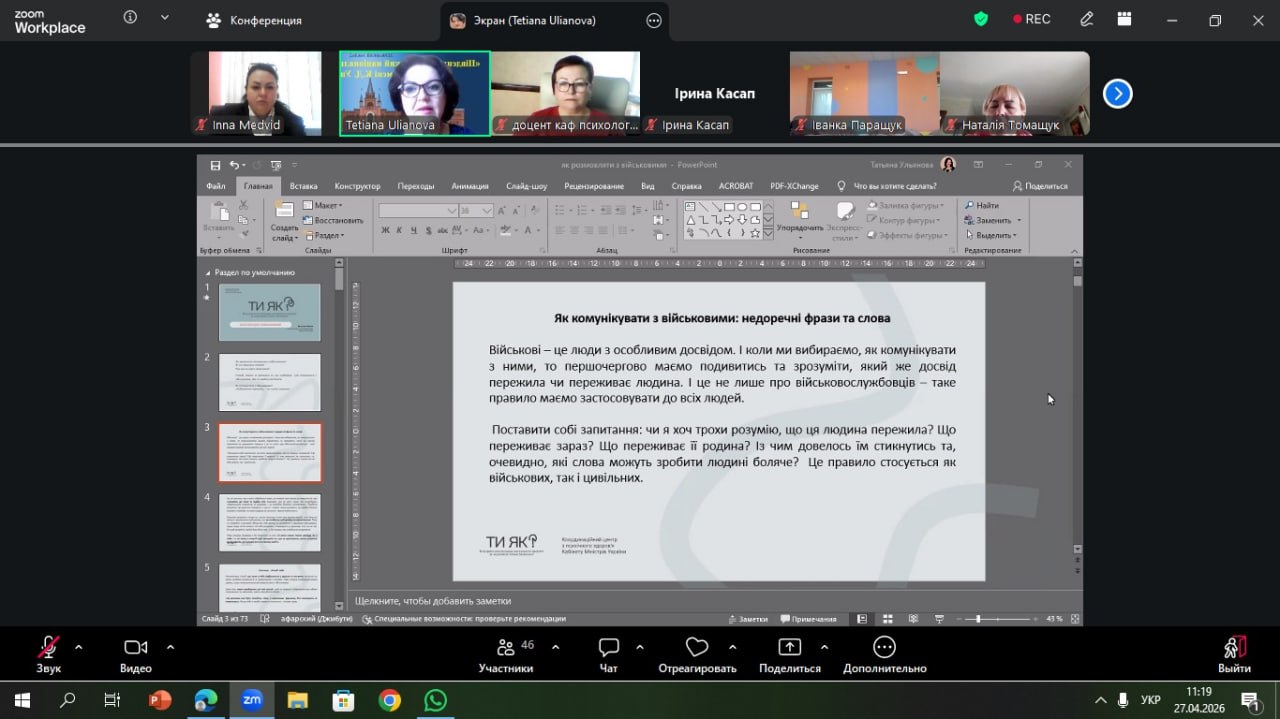Click the Поделиться share screen icon
Screen dimensions: 1280x719
pos(789,647)
